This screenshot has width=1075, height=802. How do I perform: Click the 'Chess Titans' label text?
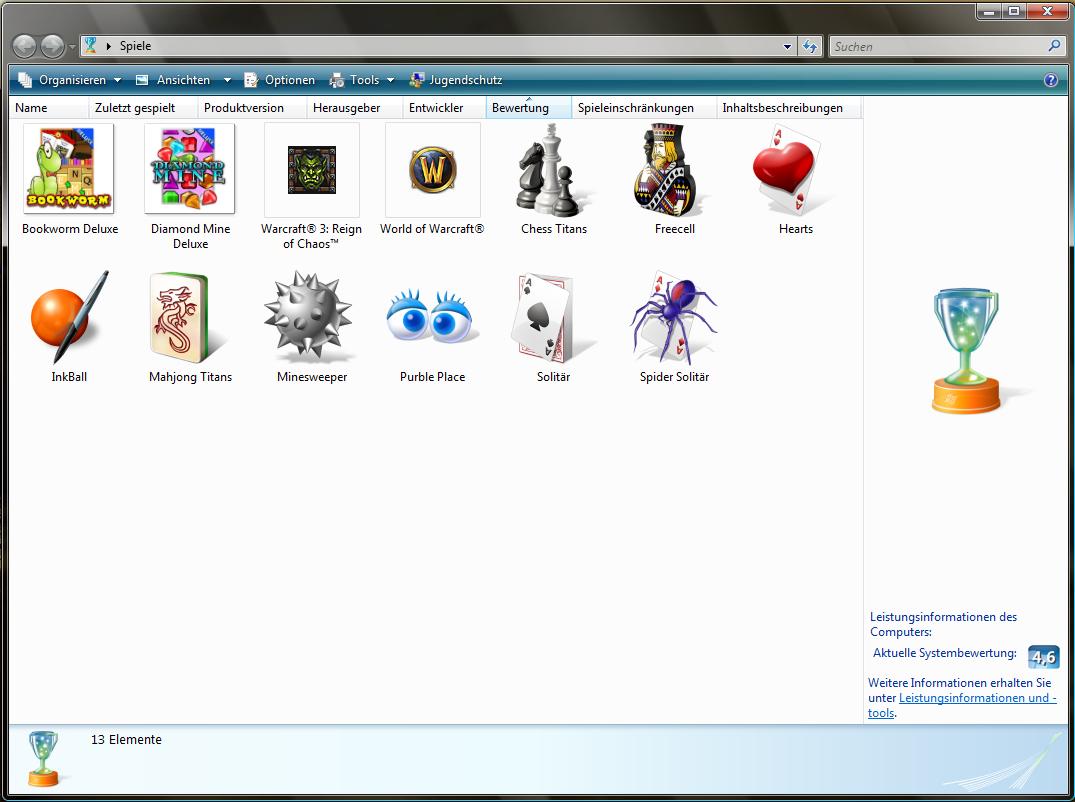coord(554,229)
